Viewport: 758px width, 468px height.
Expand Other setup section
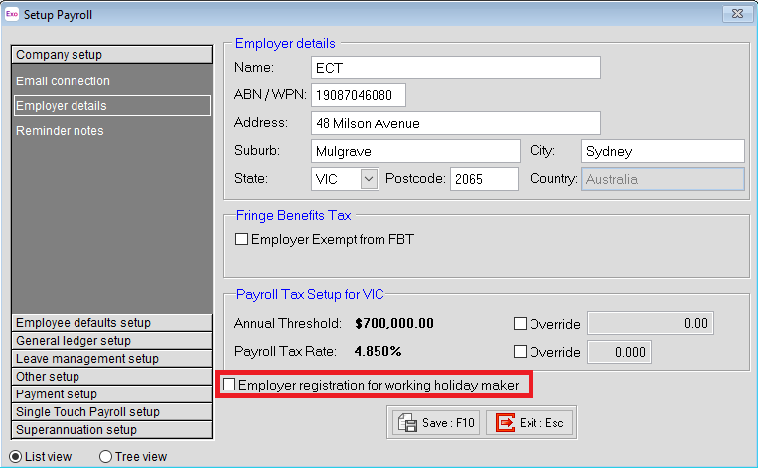[112, 377]
